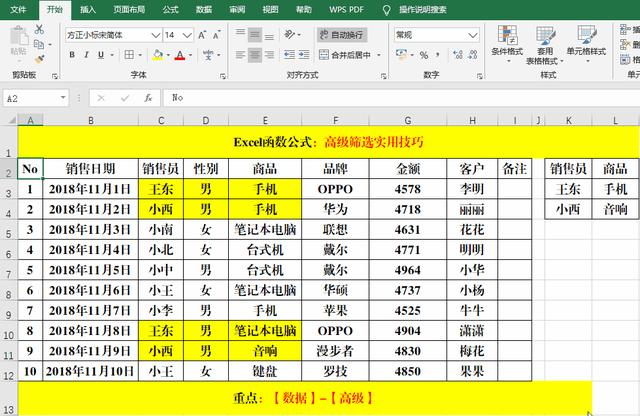Open the 文件 file menu
The height and width of the screenshot is (416, 640).
pyautogui.click(x=18, y=9)
